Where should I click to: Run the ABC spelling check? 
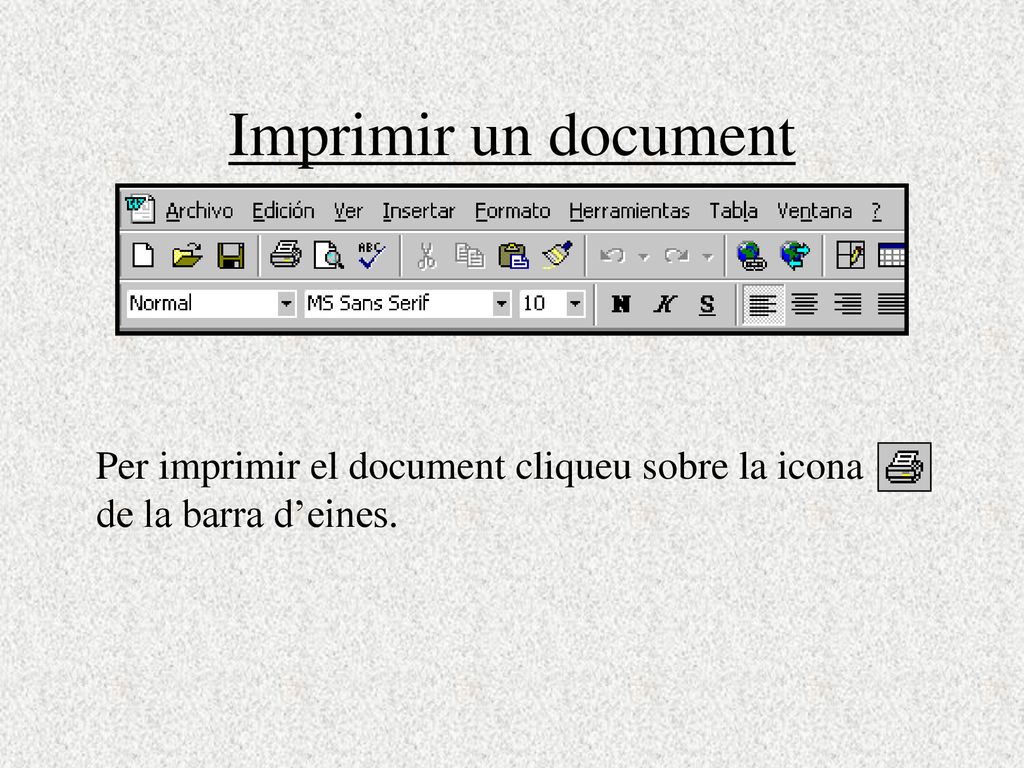tap(371, 255)
